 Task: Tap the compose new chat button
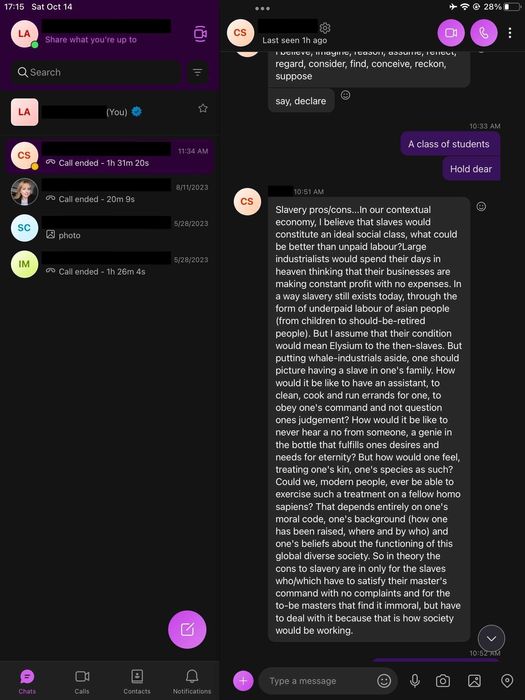187,629
